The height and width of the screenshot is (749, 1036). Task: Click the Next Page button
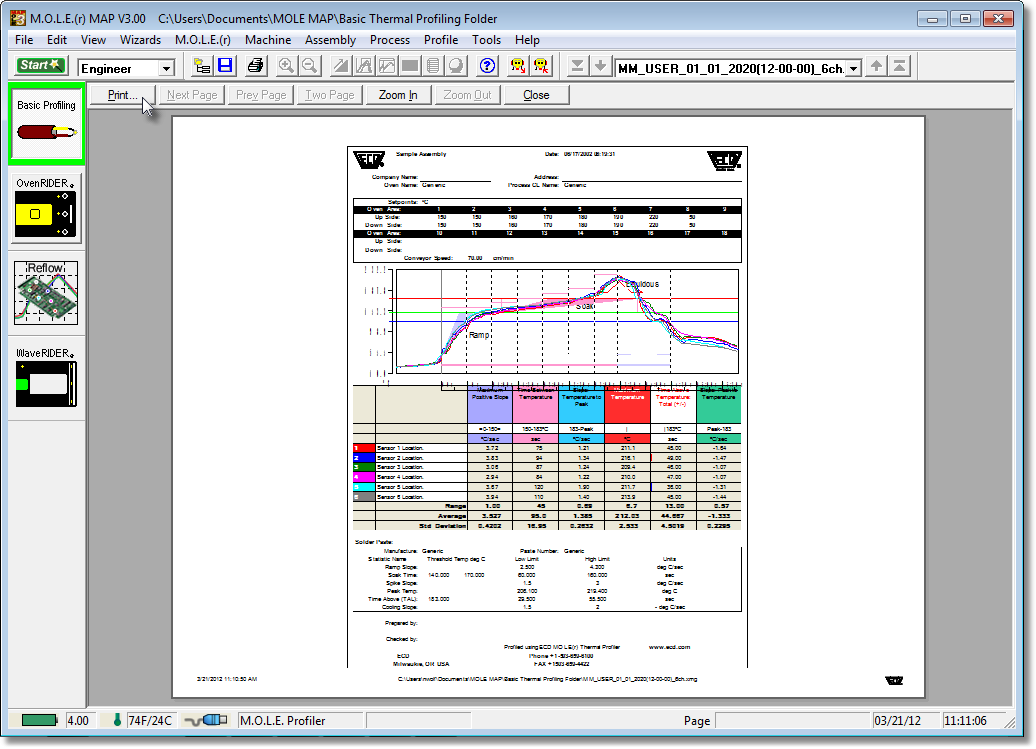point(192,95)
